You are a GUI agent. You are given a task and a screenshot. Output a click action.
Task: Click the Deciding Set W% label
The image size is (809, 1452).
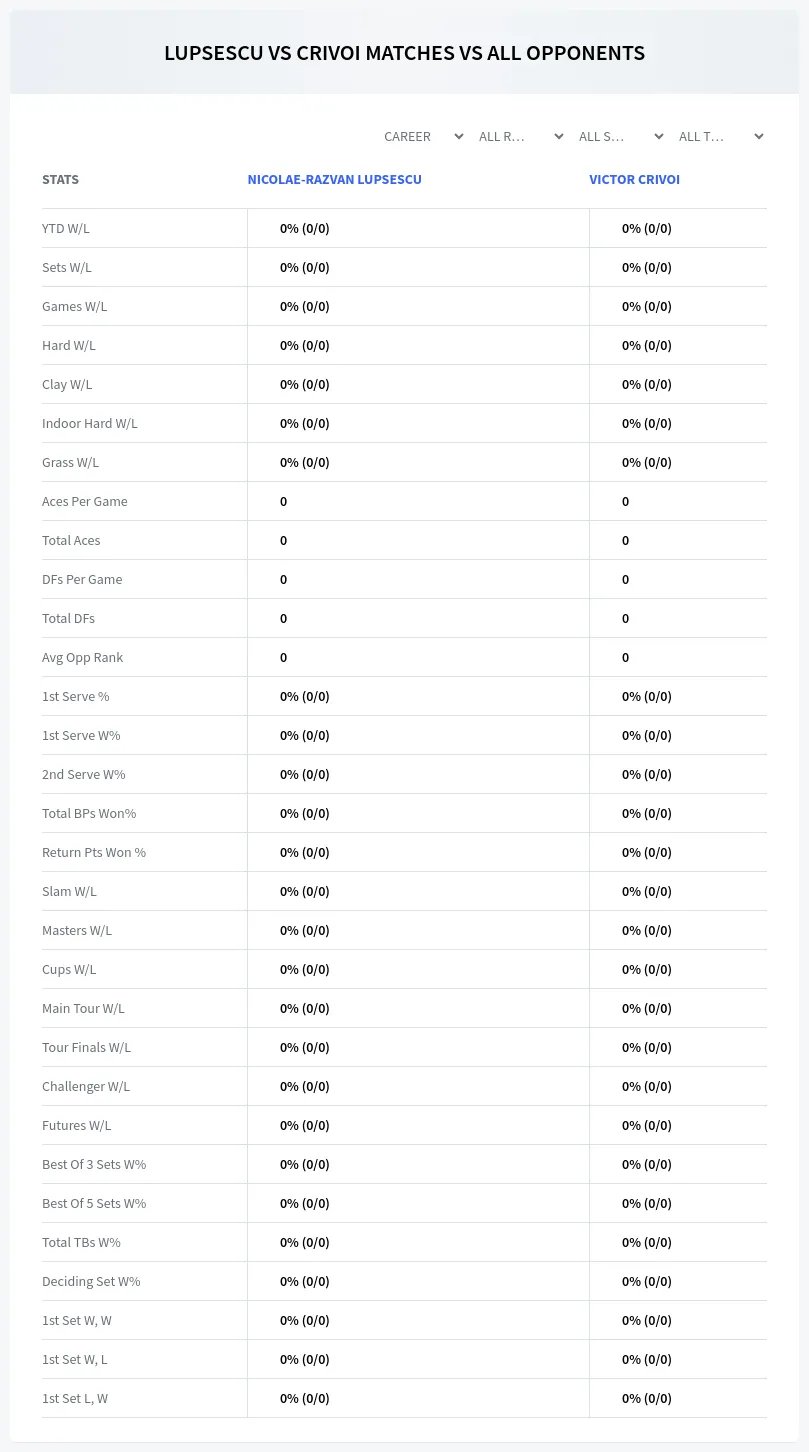tap(91, 1281)
